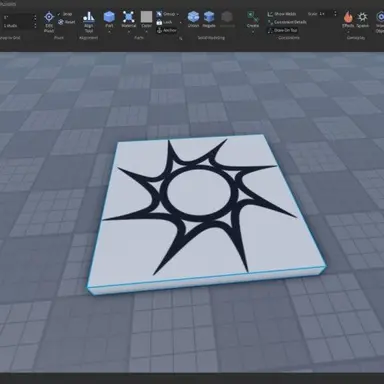Click the Lock tool
Viewport: 384px width, 384px height.
pos(164,22)
